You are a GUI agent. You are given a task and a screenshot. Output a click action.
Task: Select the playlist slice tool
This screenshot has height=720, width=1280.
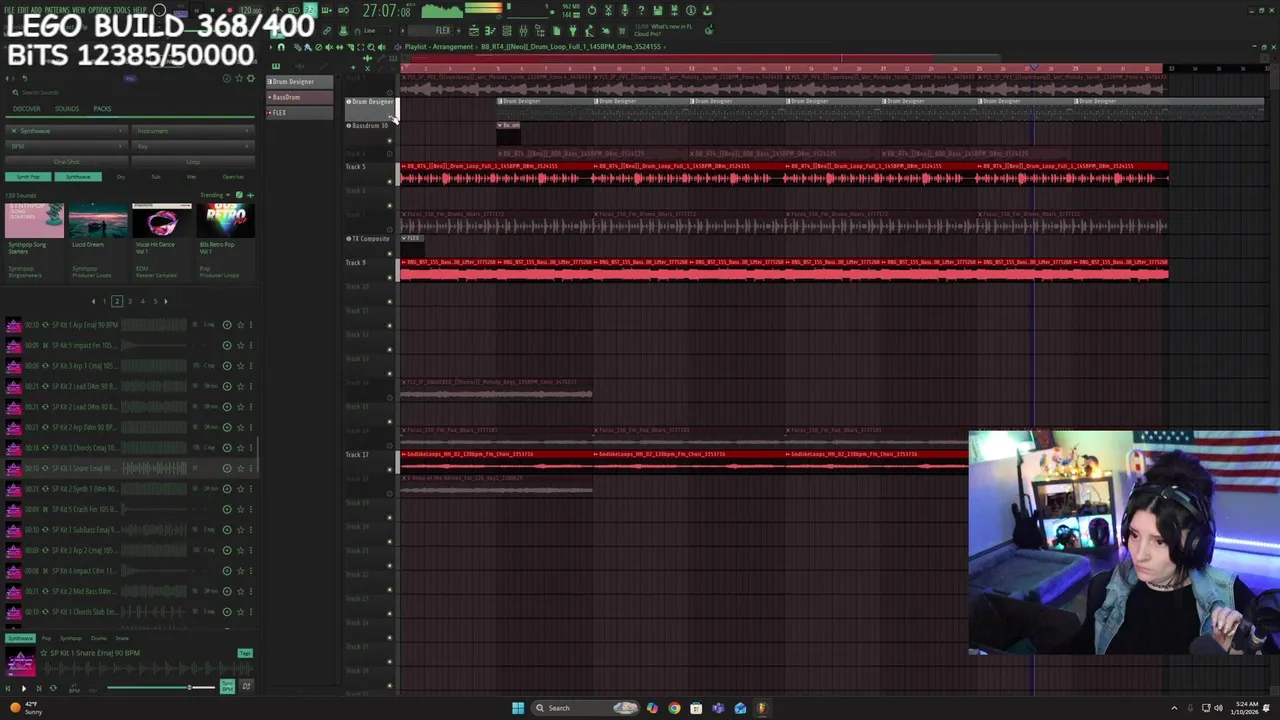pos(351,47)
